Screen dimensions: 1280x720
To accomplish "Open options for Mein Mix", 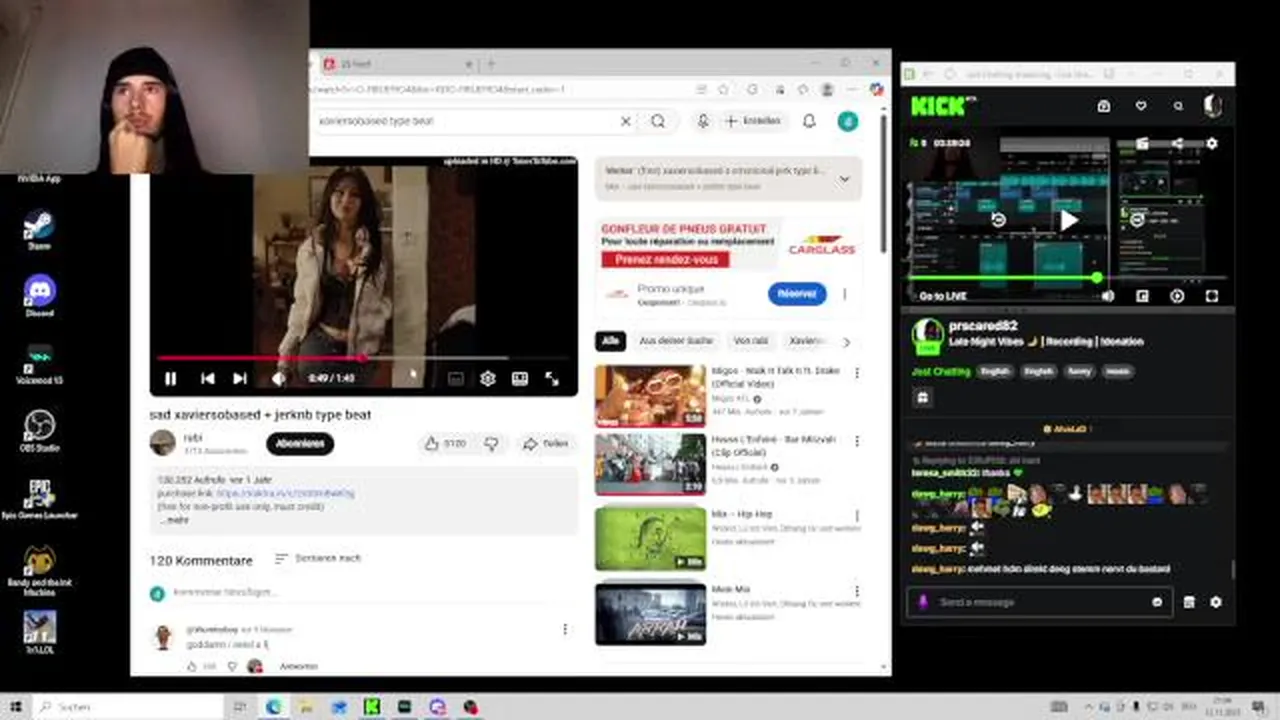I will click(856, 591).
